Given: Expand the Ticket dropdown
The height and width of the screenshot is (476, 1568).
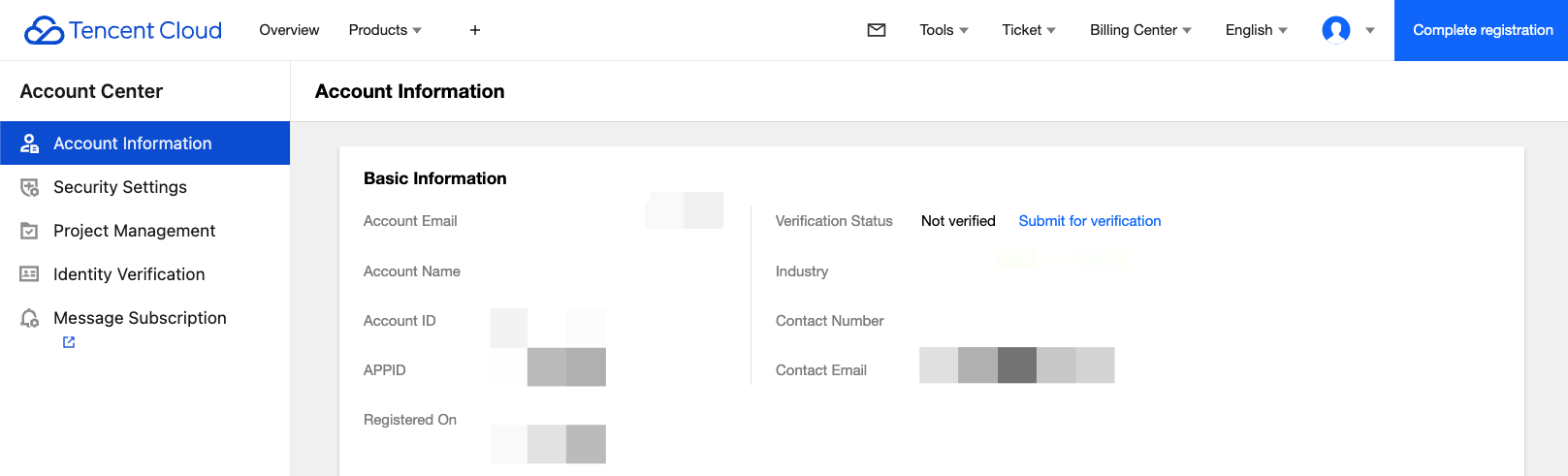Looking at the screenshot, I should coord(1029,30).
